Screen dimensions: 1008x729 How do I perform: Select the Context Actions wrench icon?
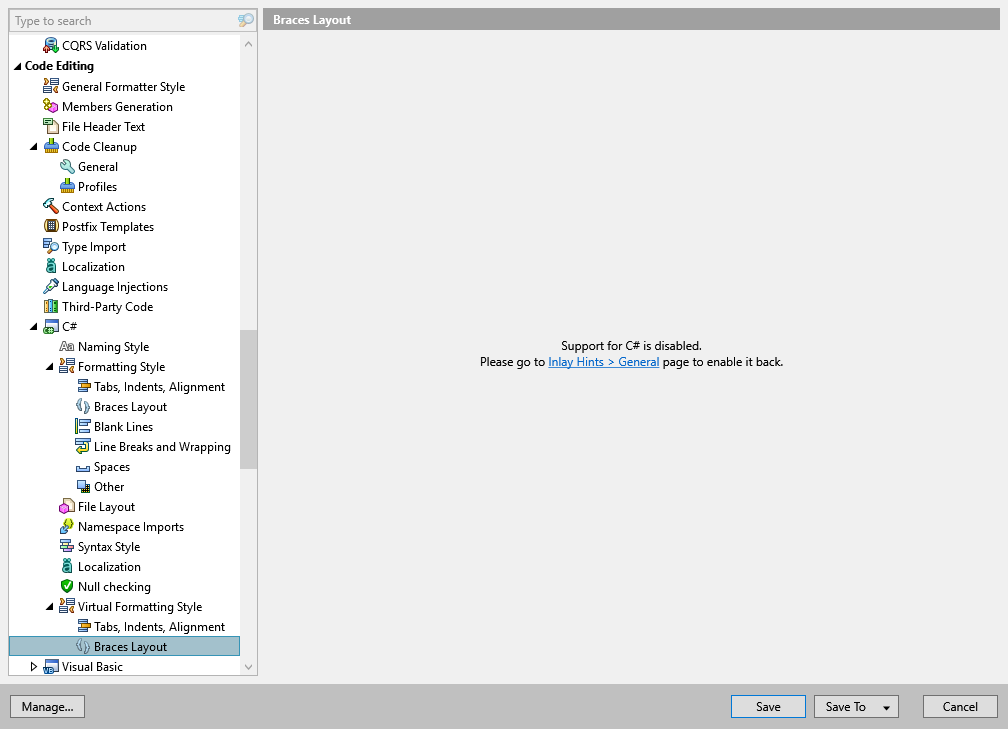tap(52, 206)
